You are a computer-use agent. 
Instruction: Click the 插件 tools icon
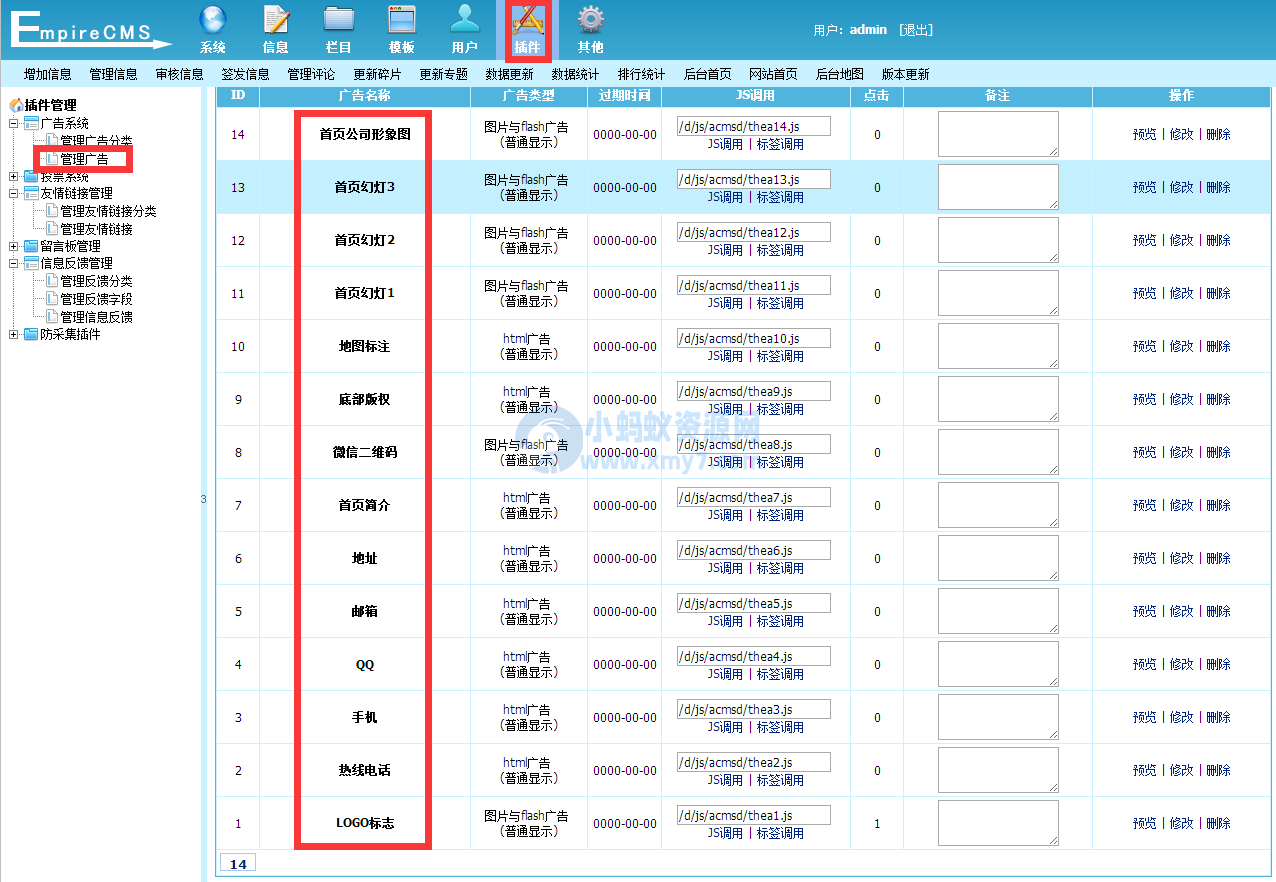pyautogui.click(x=527, y=20)
